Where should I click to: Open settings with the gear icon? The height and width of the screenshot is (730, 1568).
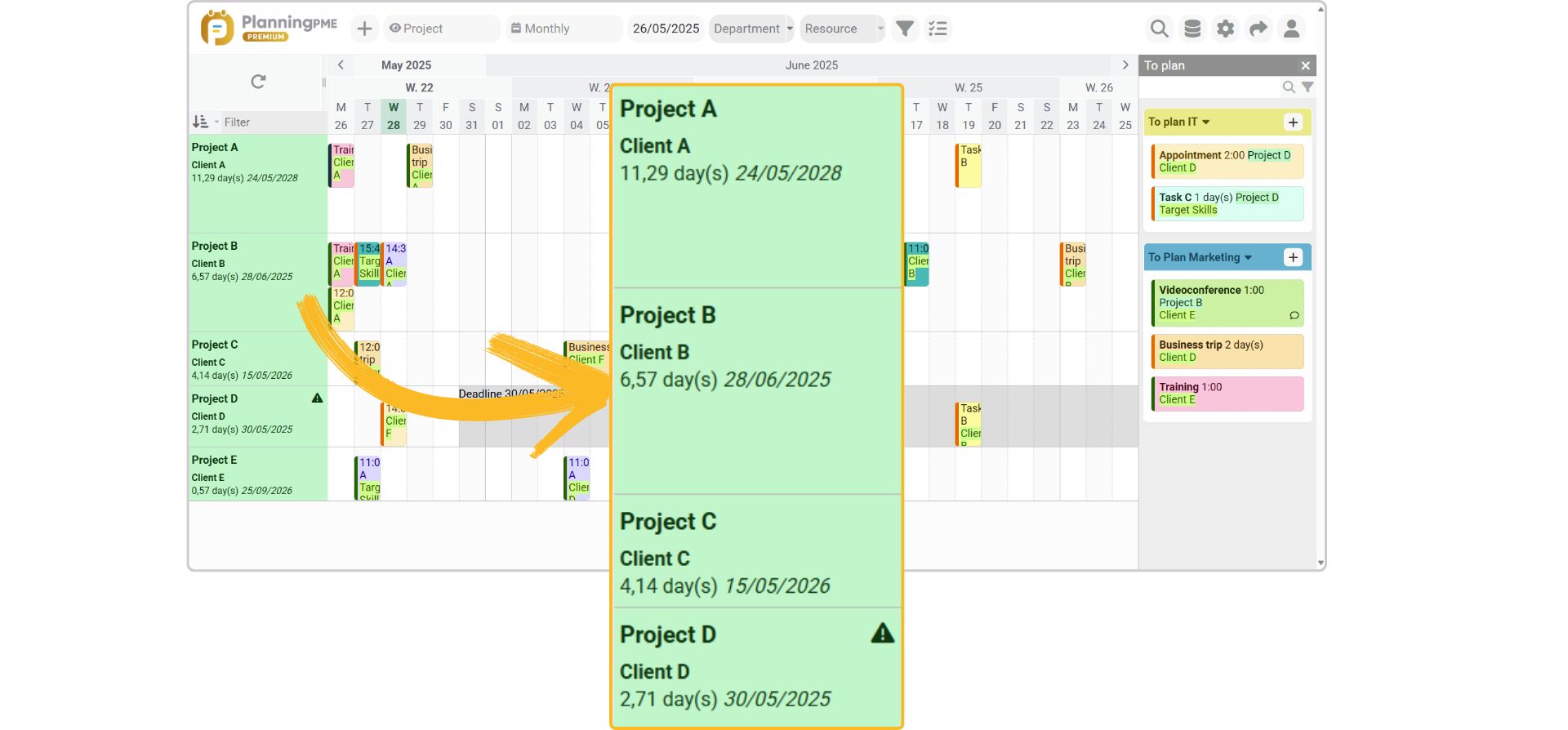pyautogui.click(x=1225, y=29)
